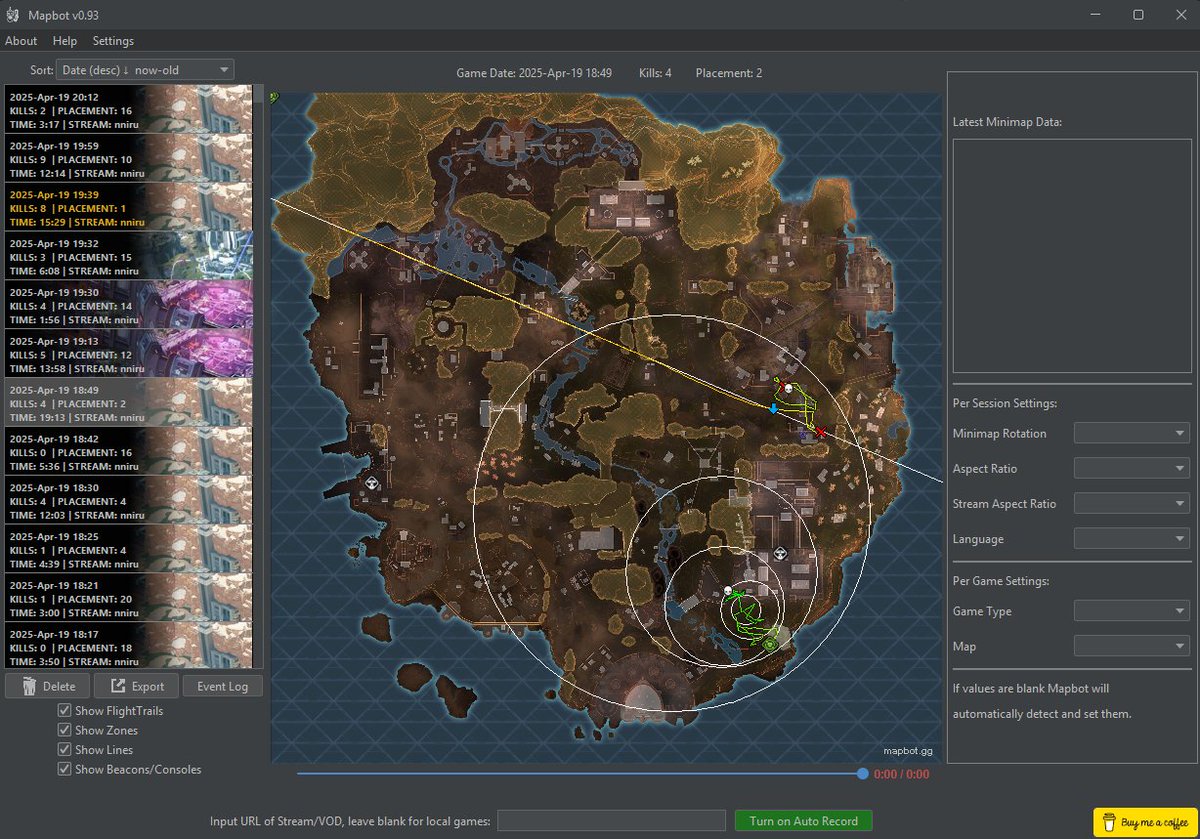The height and width of the screenshot is (839, 1200).
Task: Click the coffee cup icon on Buy me a coffee
Action: pos(1107,823)
